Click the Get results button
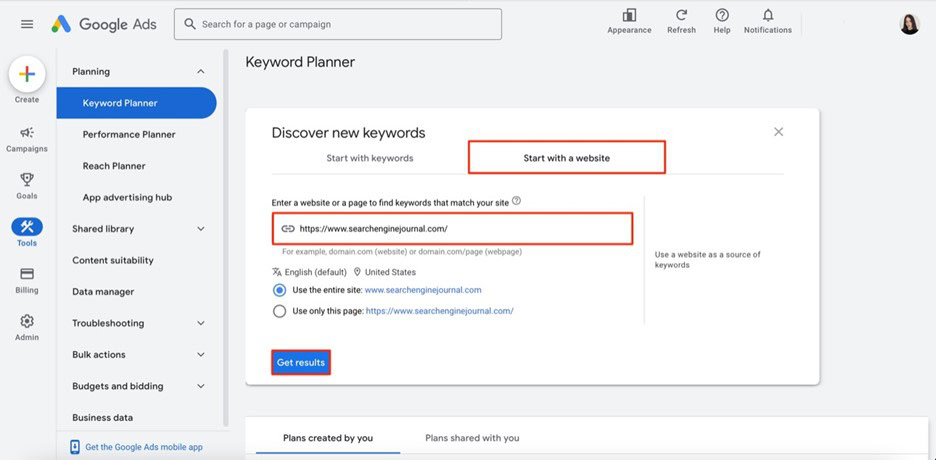This screenshot has width=936, height=460. click(301, 362)
